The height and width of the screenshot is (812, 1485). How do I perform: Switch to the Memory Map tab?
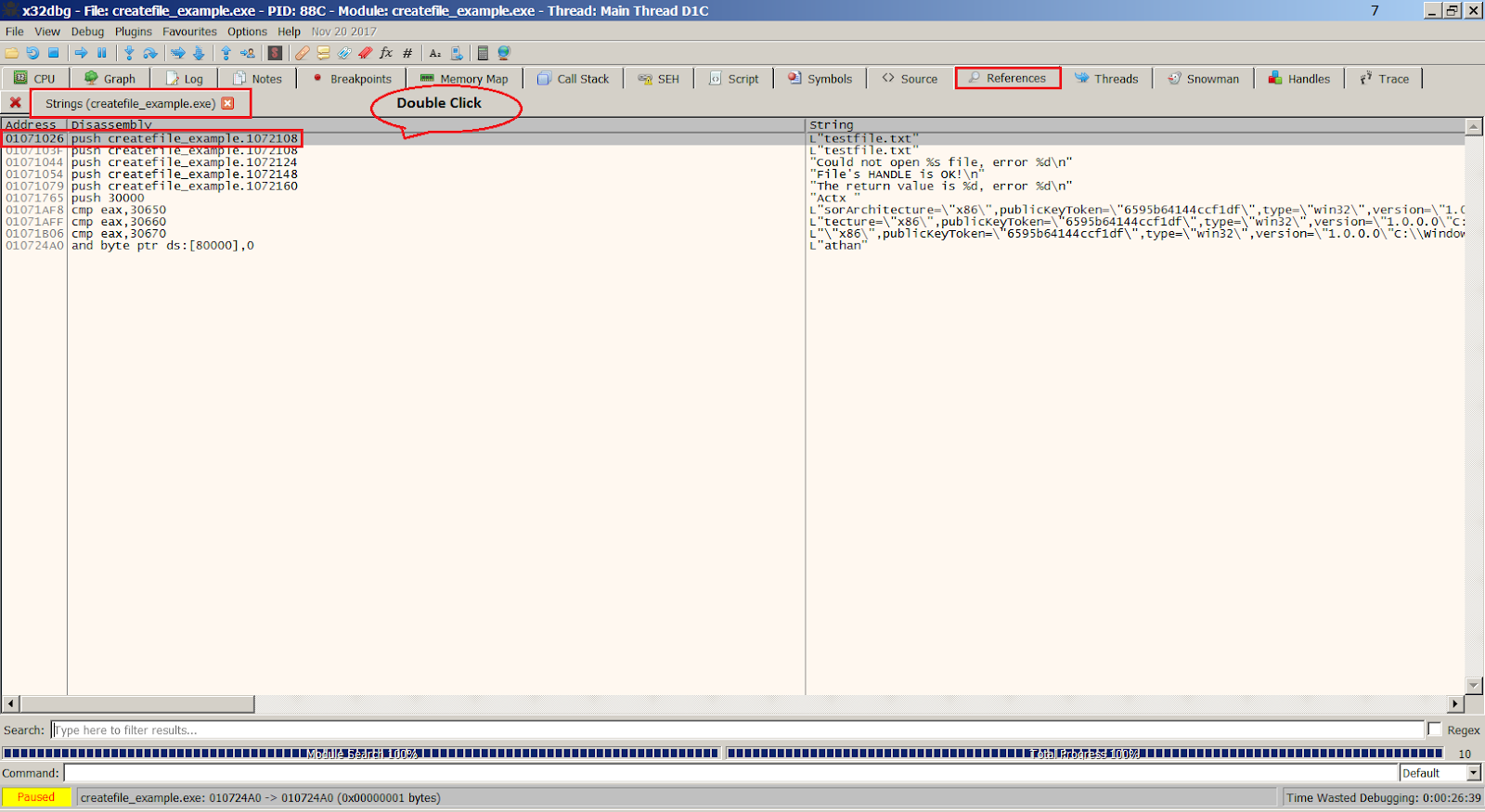pyautogui.click(x=464, y=79)
